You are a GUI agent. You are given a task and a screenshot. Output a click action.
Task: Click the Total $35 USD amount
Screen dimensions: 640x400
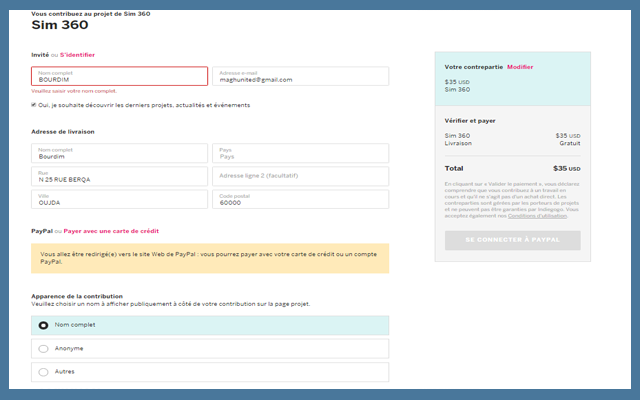tap(567, 169)
